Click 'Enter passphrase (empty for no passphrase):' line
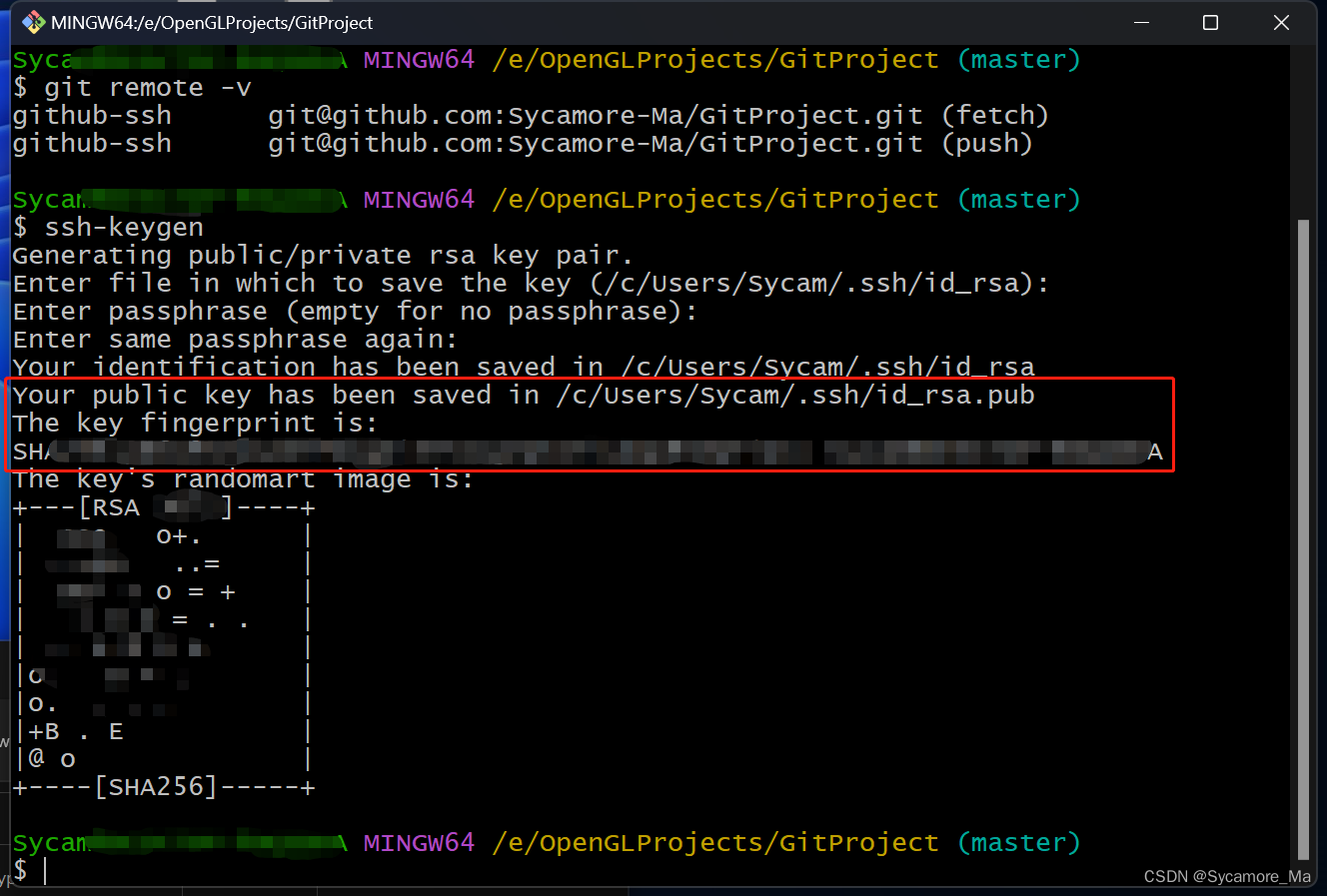 pyautogui.click(x=355, y=312)
